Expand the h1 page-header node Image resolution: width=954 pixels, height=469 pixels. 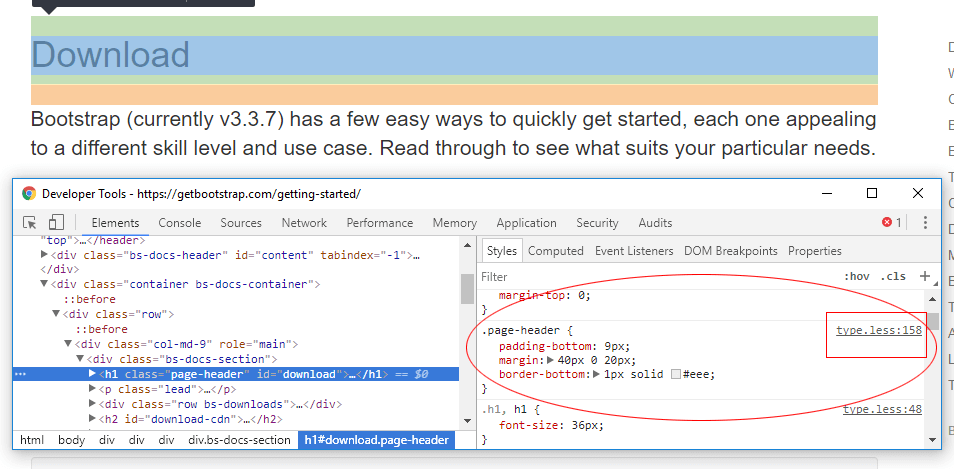click(x=92, y=373)
